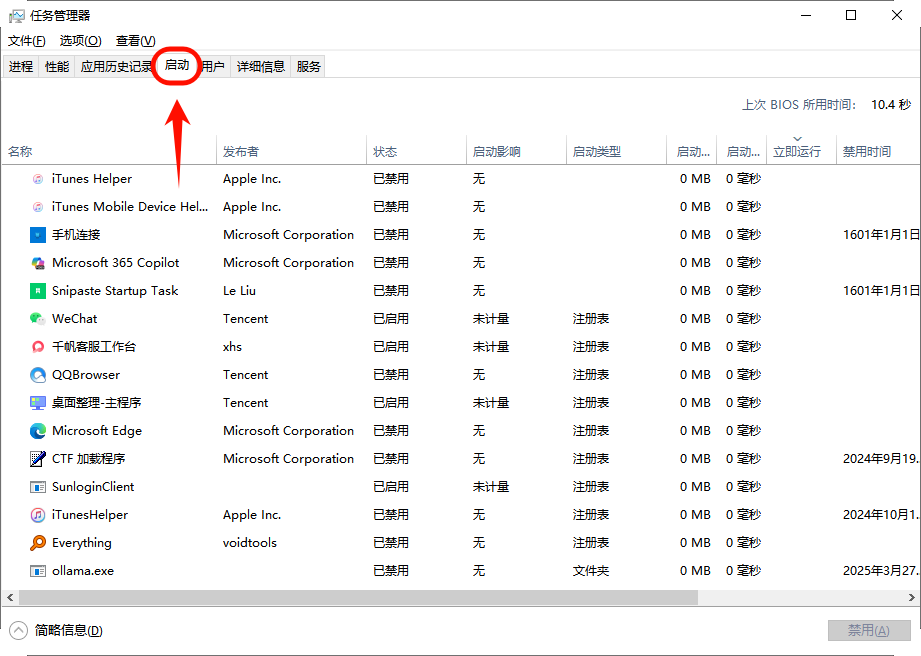Select the QQBrowser row name
Image resolution: width=921 pixels, height=656 pixels.
pyautogui.click(x=86, y=375)
